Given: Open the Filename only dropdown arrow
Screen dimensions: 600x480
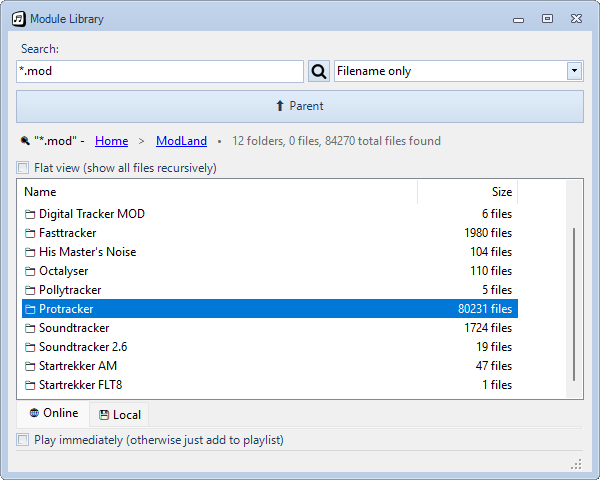Looking at the screenshot, I should click(x=574, y=71).
